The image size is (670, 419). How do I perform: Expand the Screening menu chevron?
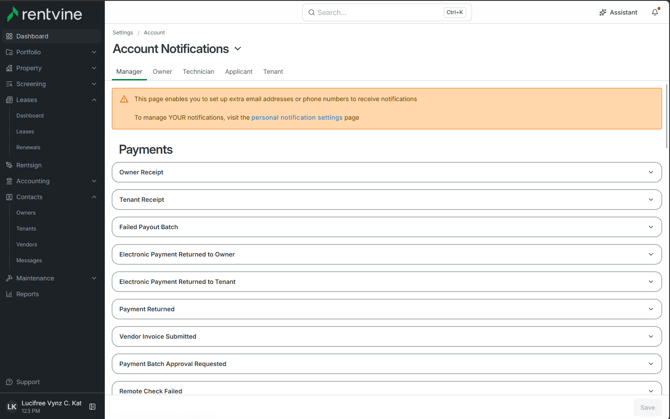pyautogui.click(x=94, y=84)
